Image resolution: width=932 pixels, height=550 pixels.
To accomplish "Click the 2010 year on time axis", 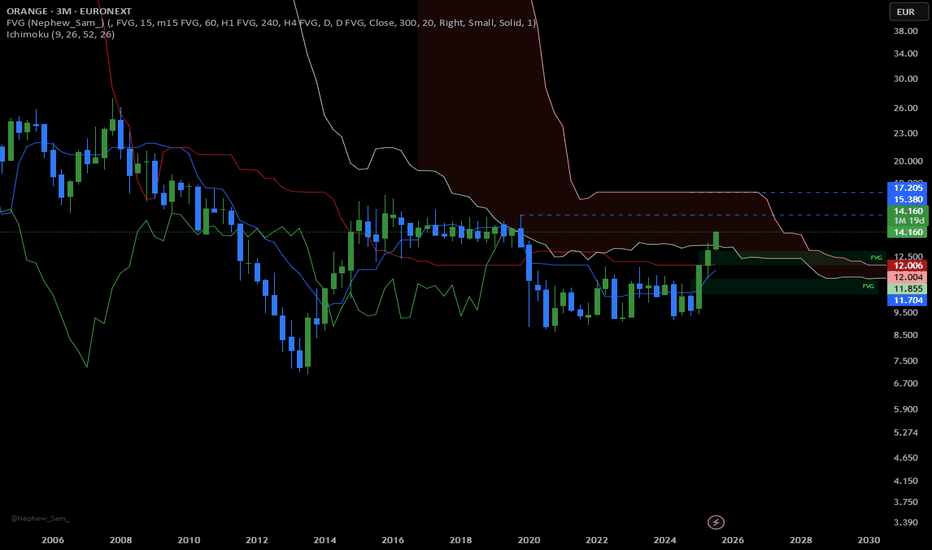I will 188,540.
